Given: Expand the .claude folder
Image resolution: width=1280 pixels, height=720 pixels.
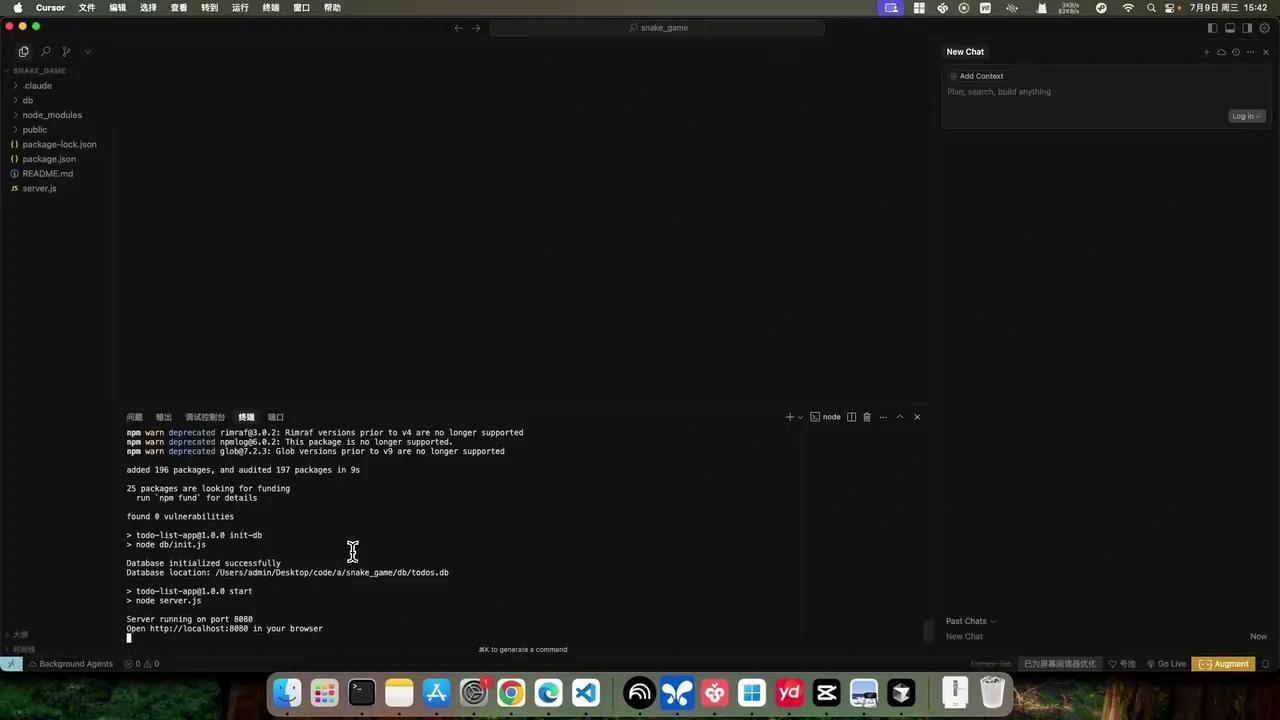Looking at the screenshot, I should pyautogui.click(x=37, y=85).
